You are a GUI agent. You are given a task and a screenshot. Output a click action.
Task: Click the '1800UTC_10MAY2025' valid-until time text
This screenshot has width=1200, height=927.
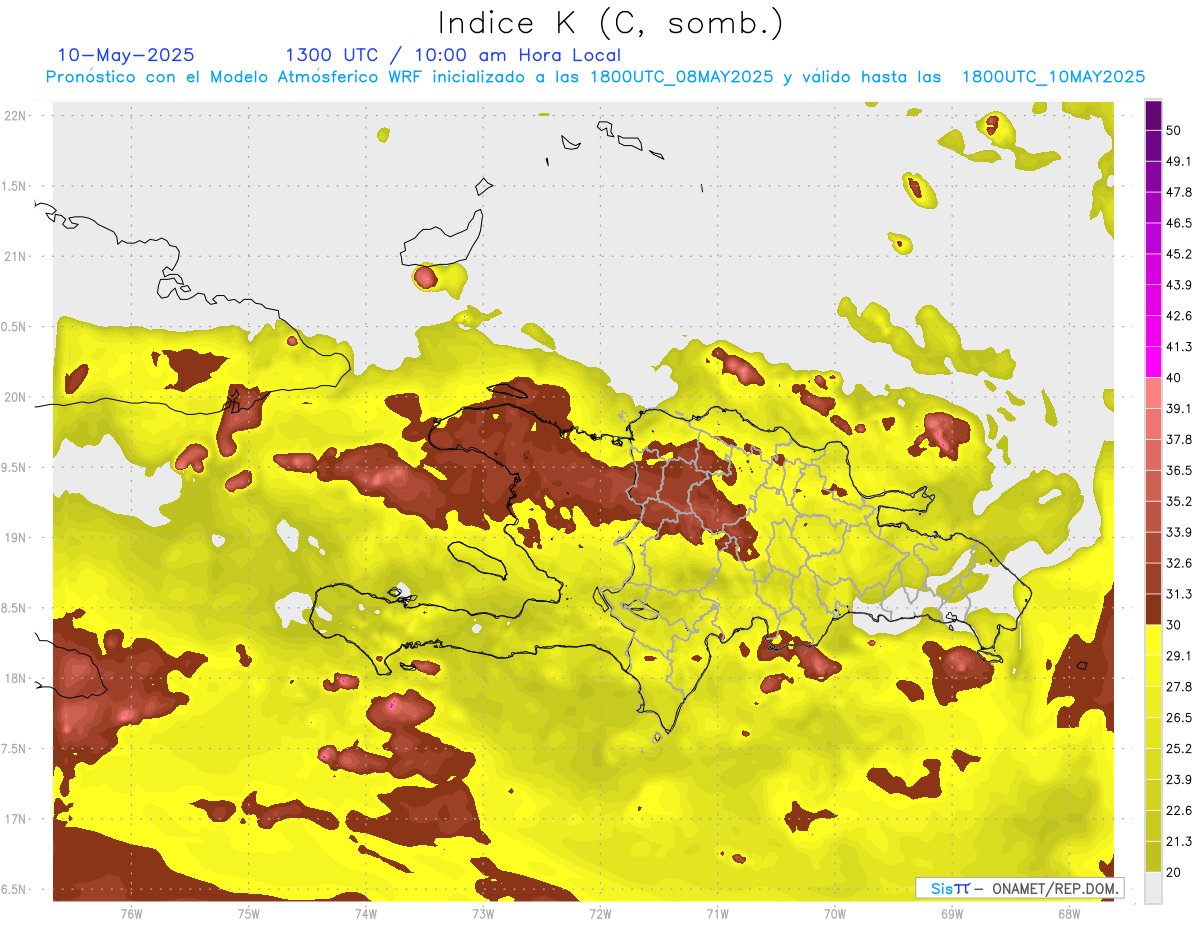click(x=1053, y=77)
